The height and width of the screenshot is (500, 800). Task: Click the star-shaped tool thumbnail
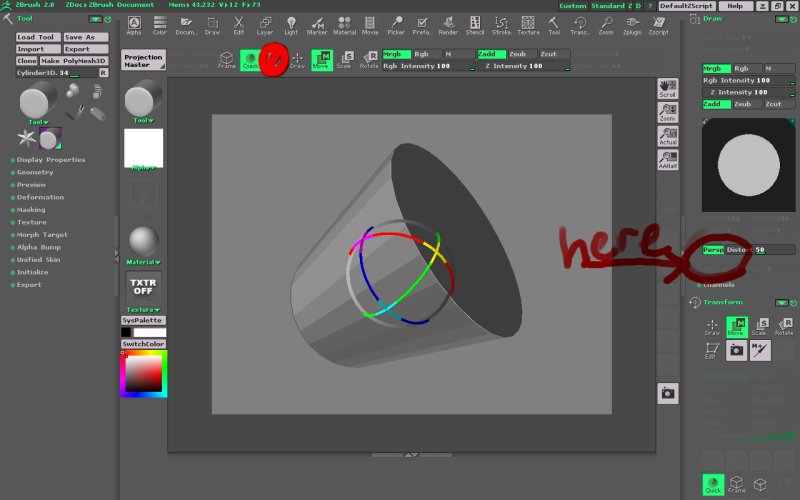click(x=27, y=138)
